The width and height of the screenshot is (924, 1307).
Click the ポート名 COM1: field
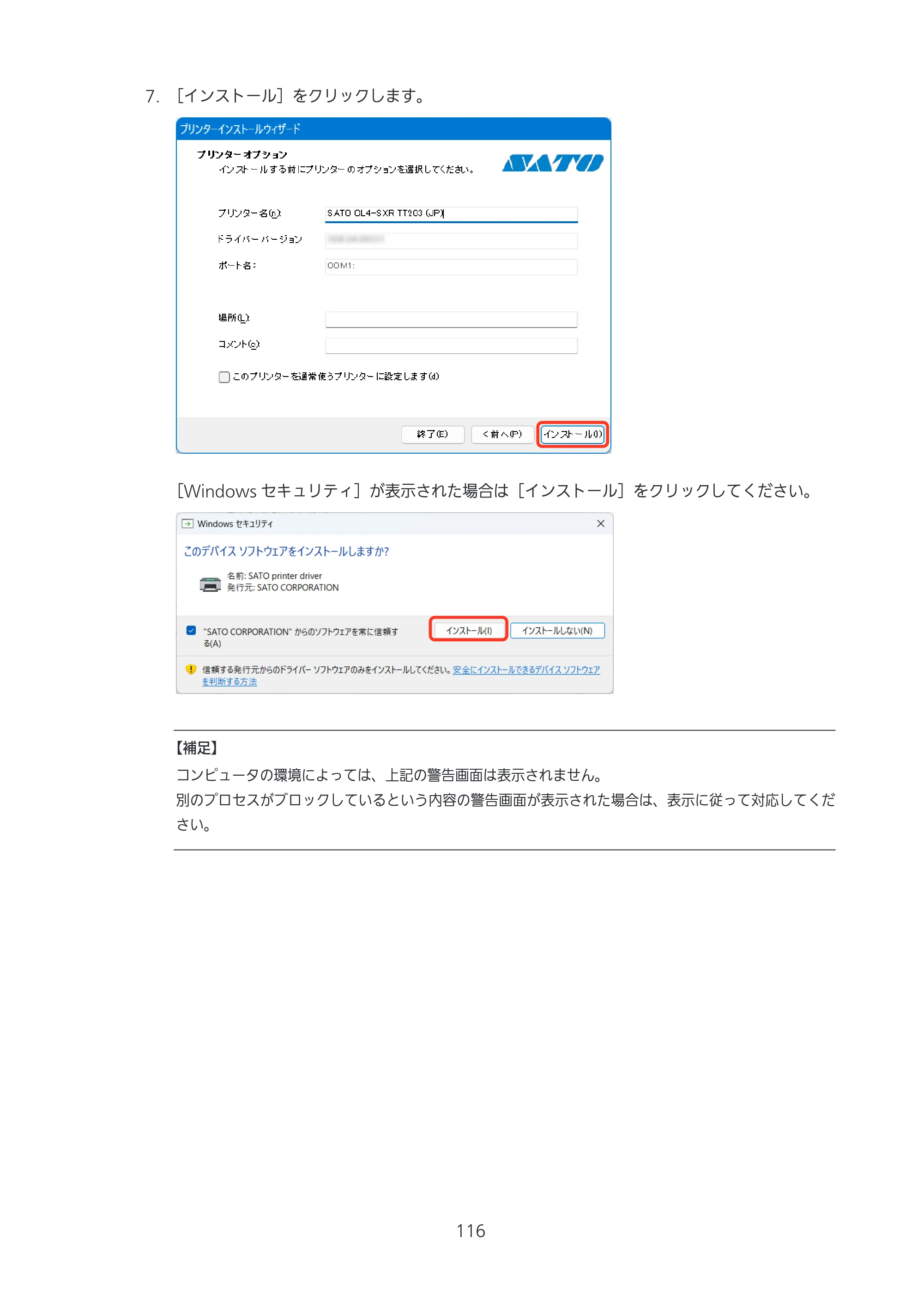pyautogui.click(x=451, y=267)
